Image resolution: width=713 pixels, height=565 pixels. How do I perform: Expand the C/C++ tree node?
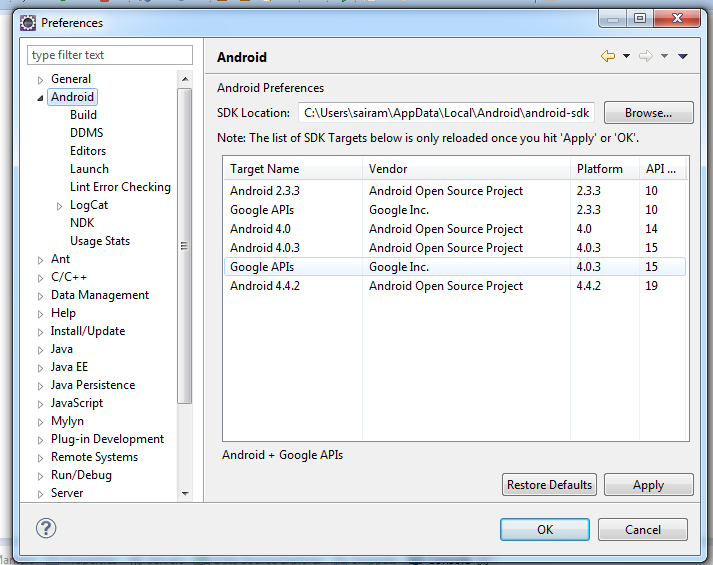(x=40, y=278)
